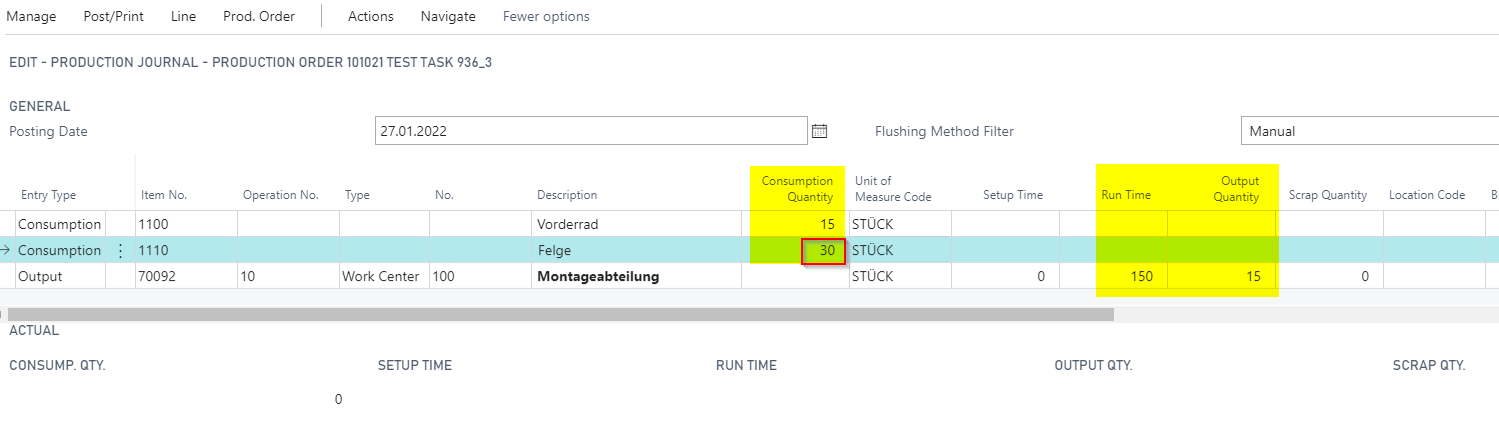
Task: Click the horizontal scrollbar under the grid
Action: pyautogui.click(x=560, y=314)
